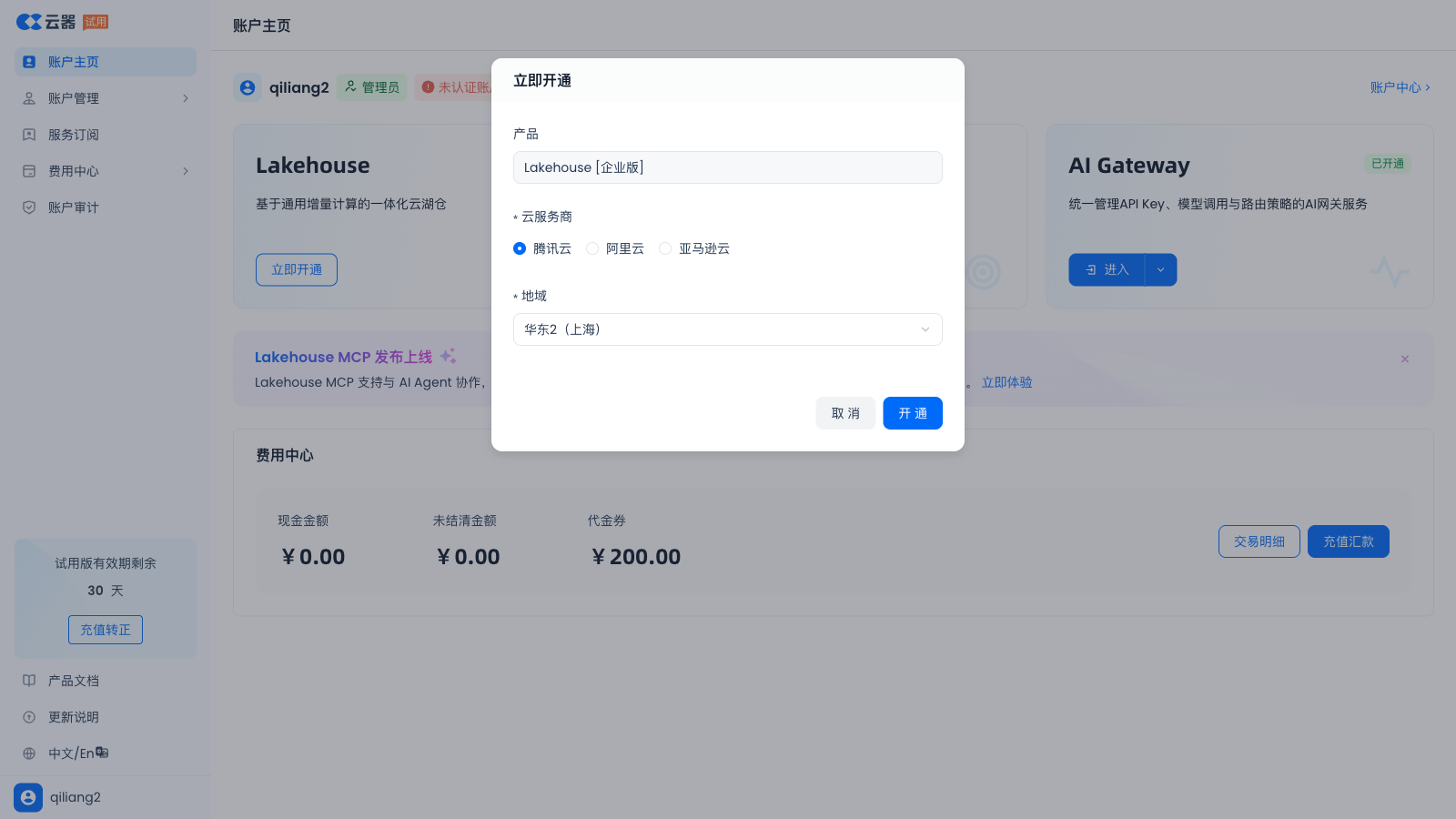Click the 现金金额 ¥0.00 value
This screenshot has height=819, width=1456.
click(313, 557)
